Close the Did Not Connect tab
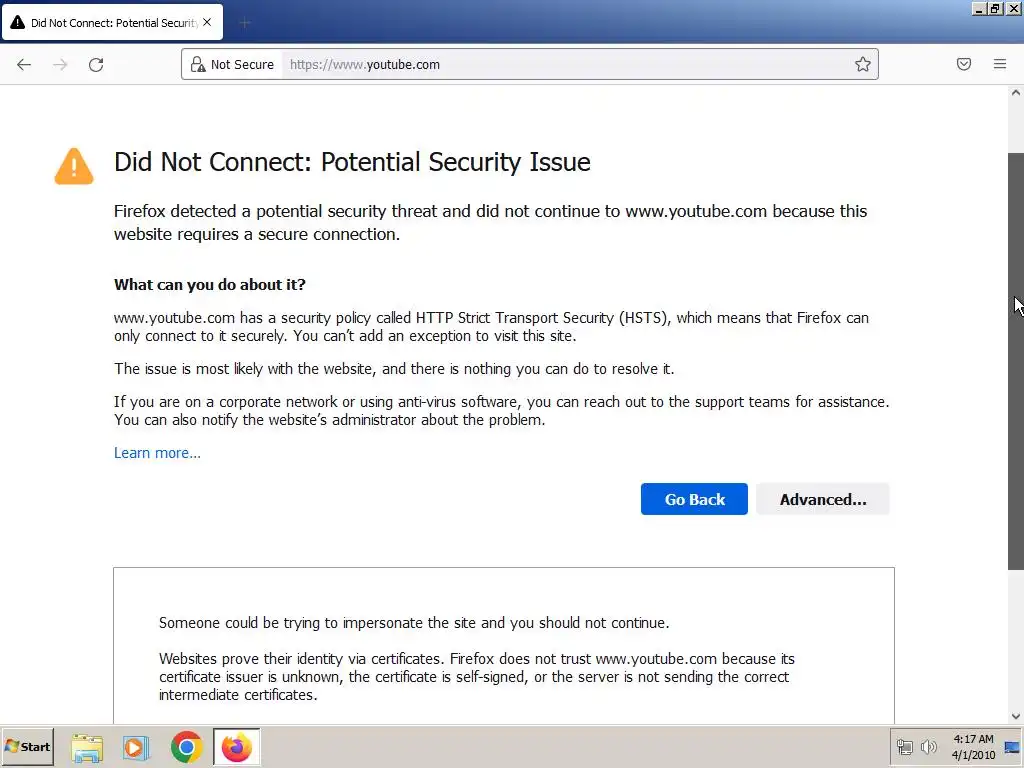 tap(207, 22)
